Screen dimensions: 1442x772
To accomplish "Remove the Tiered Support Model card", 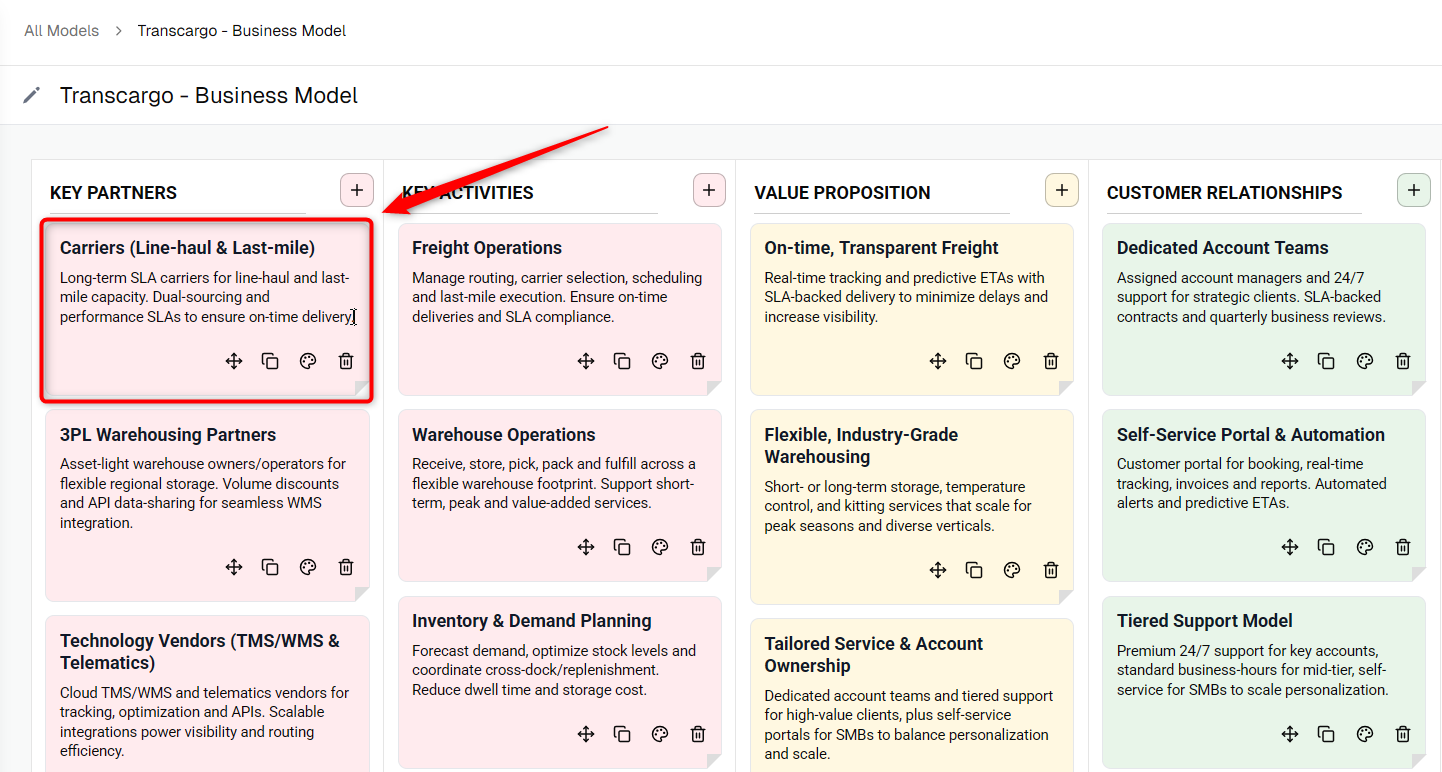I will [1403, 734].
